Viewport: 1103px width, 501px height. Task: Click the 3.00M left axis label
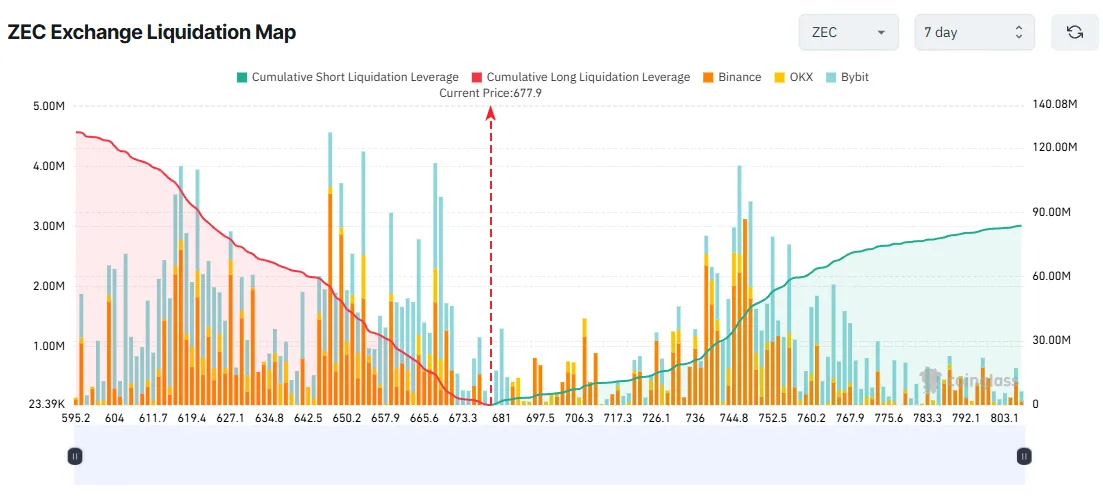(51, 227)
